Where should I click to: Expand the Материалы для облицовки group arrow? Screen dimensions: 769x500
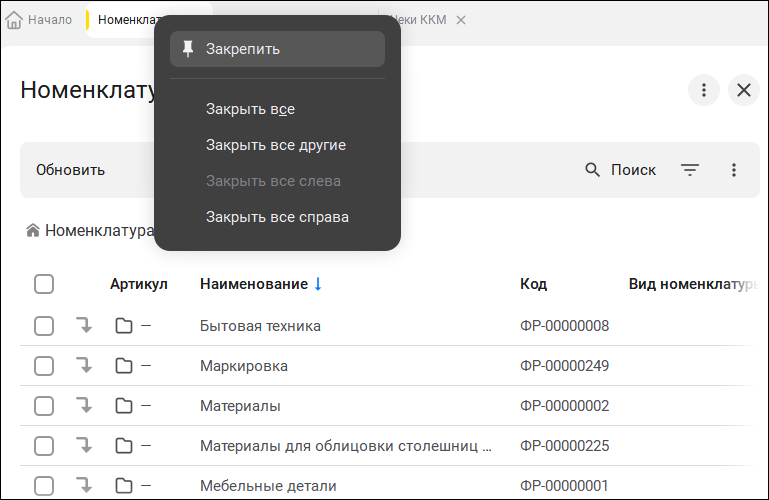(85, 446)
